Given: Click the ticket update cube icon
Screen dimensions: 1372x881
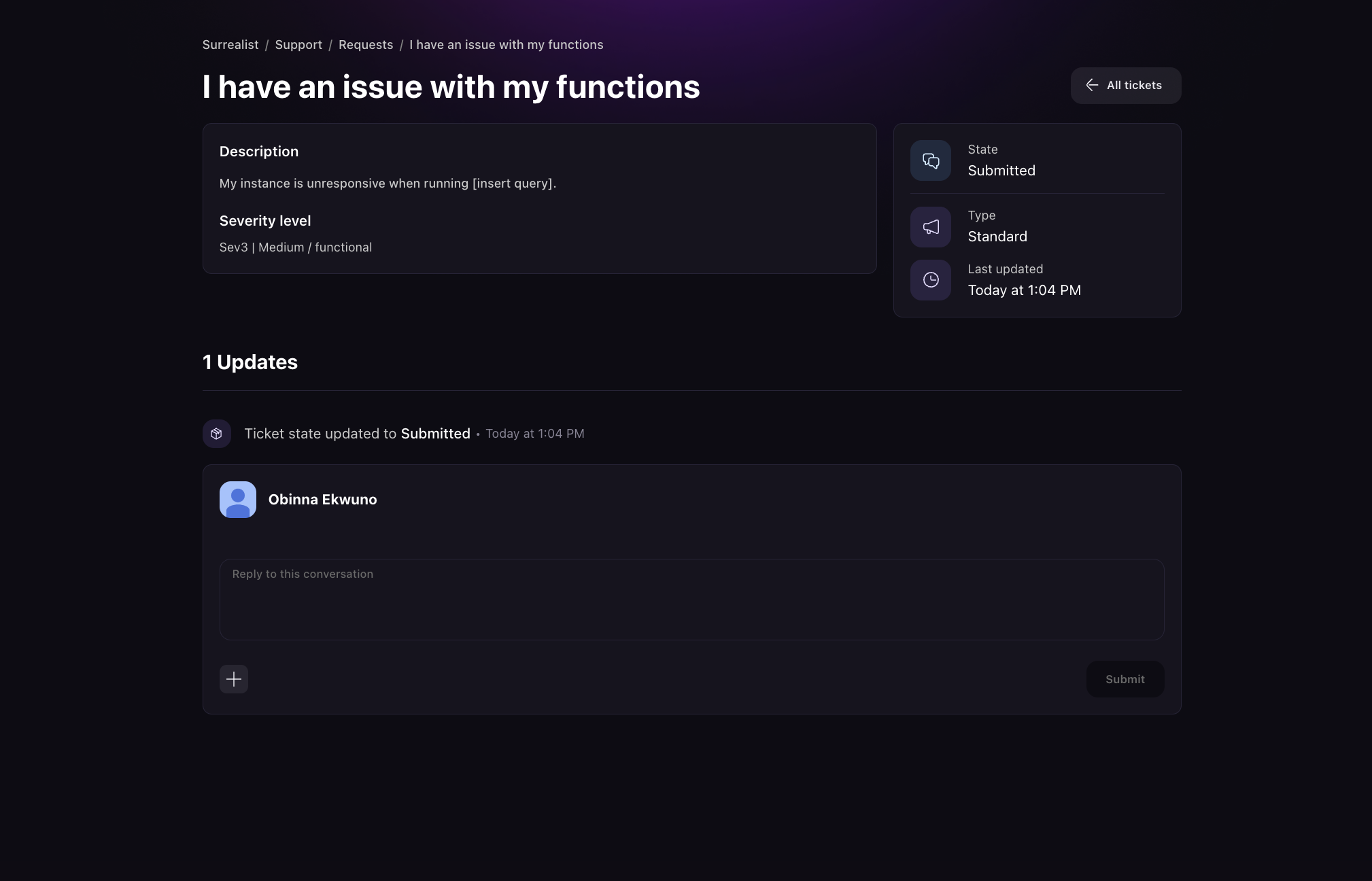Looking at the screenshot, I should 216,434.
